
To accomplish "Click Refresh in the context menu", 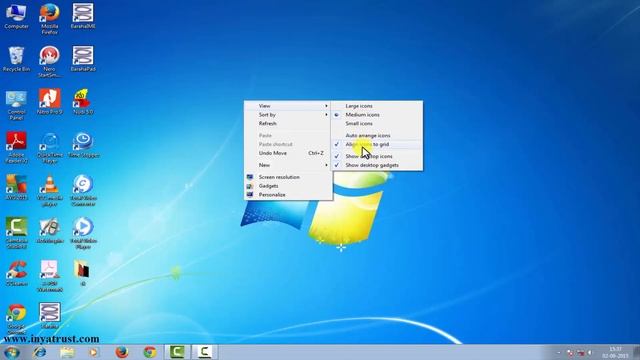I will point(288,123).
